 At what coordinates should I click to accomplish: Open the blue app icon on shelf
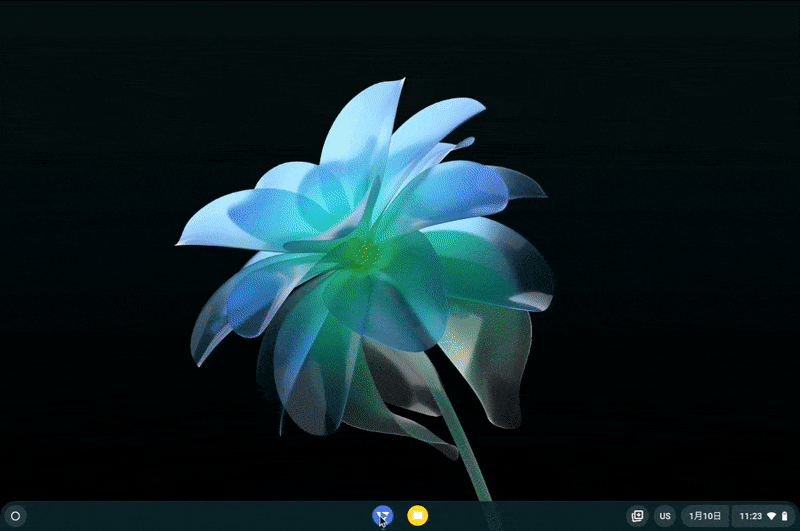pos(382,515)
